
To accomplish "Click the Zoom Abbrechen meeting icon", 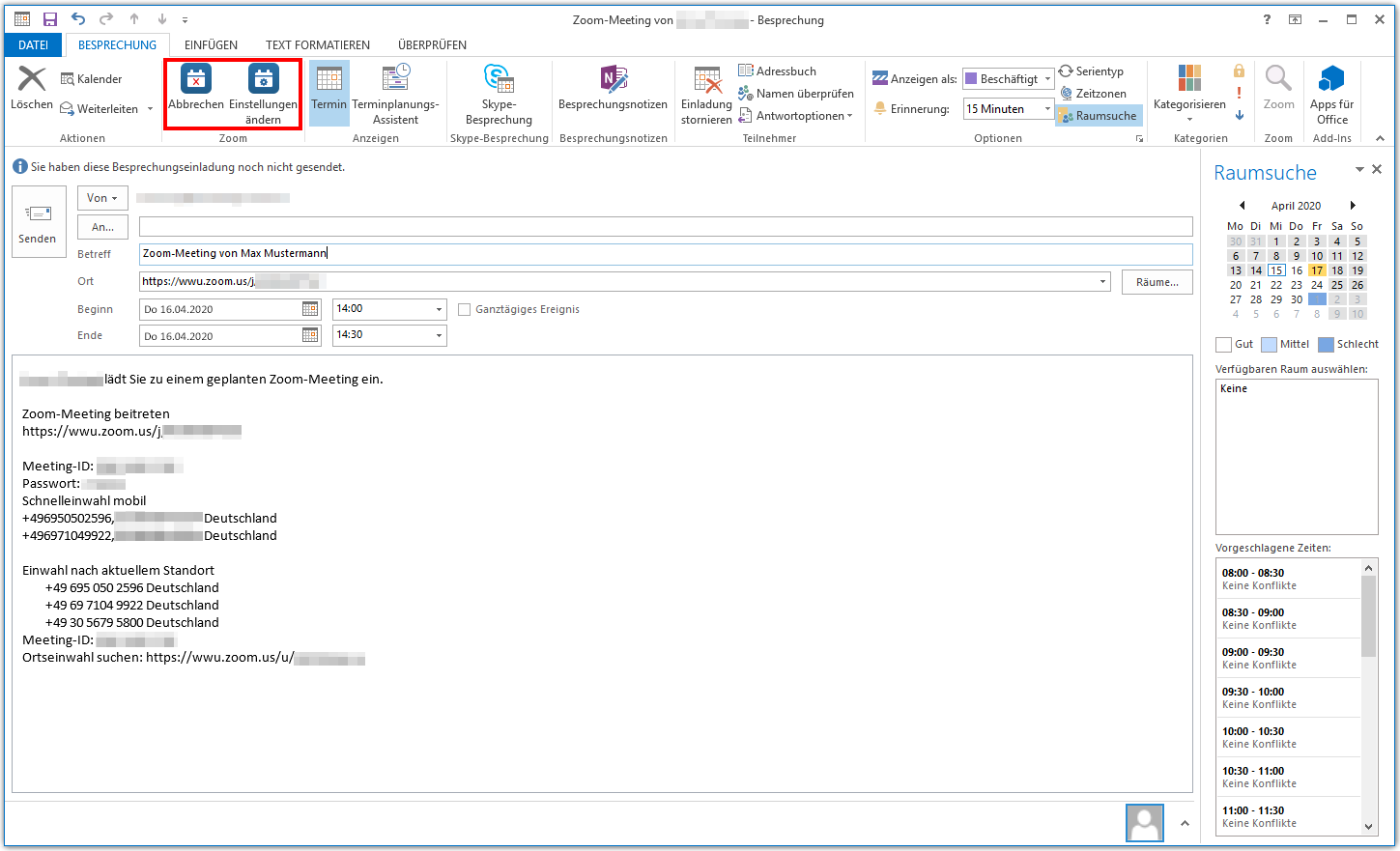I will 196,80.
